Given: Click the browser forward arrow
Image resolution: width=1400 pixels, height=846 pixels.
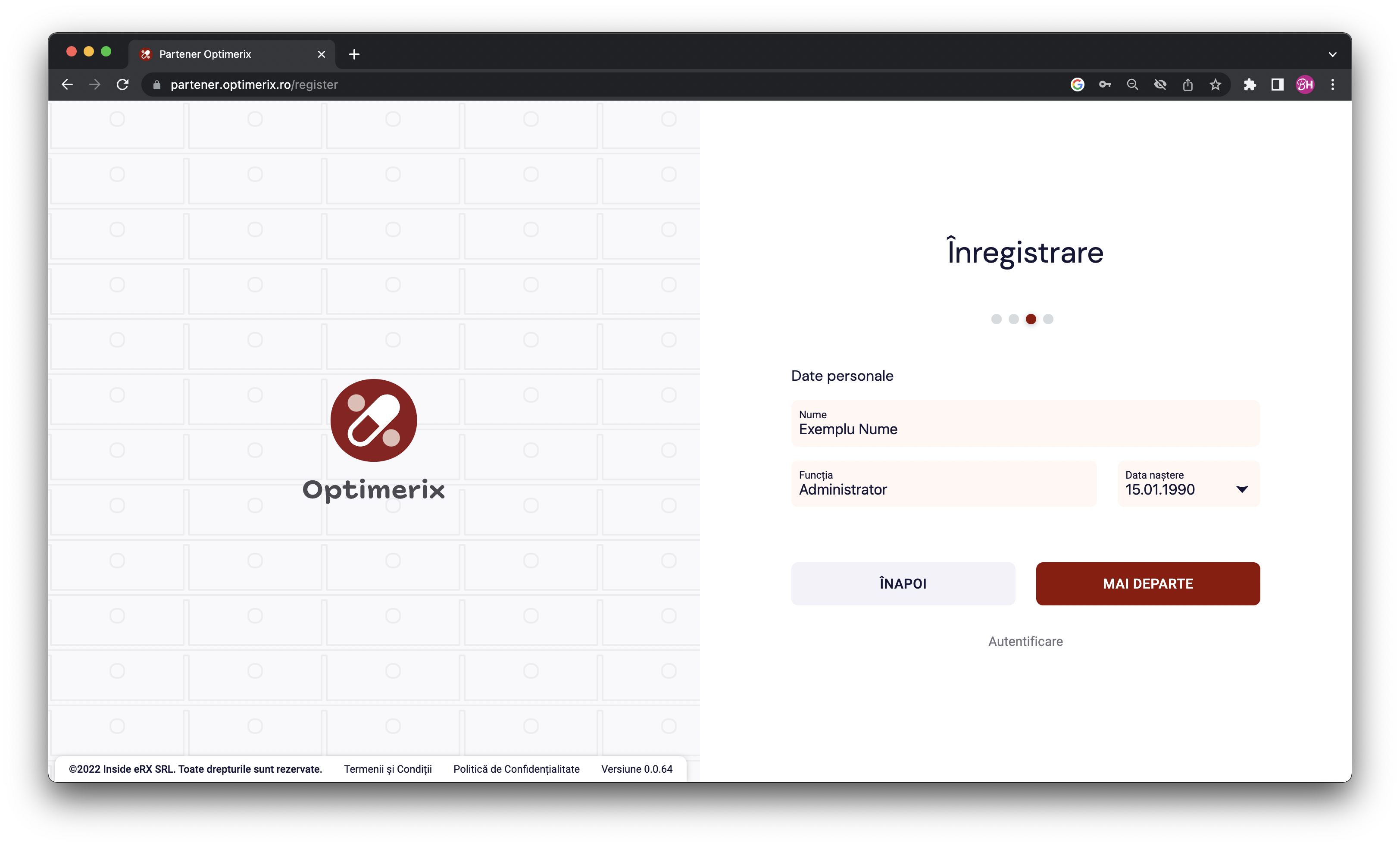Looking at the screenshot, I should (95, 85).
